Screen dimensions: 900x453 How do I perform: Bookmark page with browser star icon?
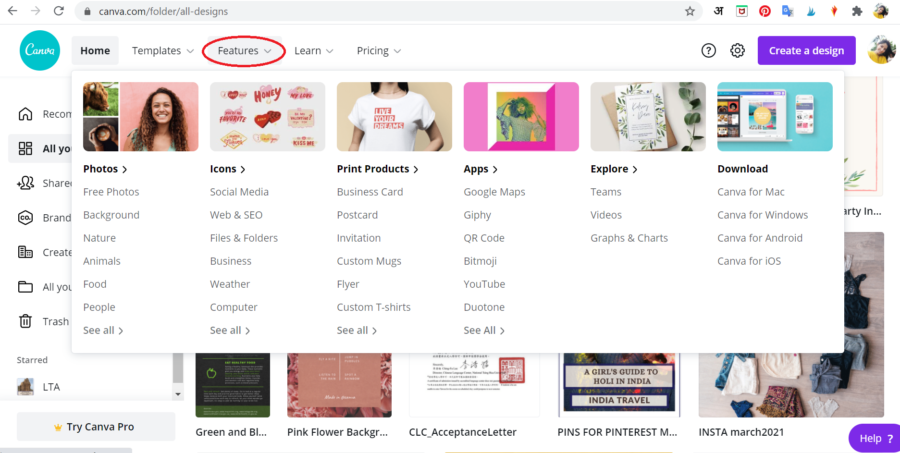point(690,11)
